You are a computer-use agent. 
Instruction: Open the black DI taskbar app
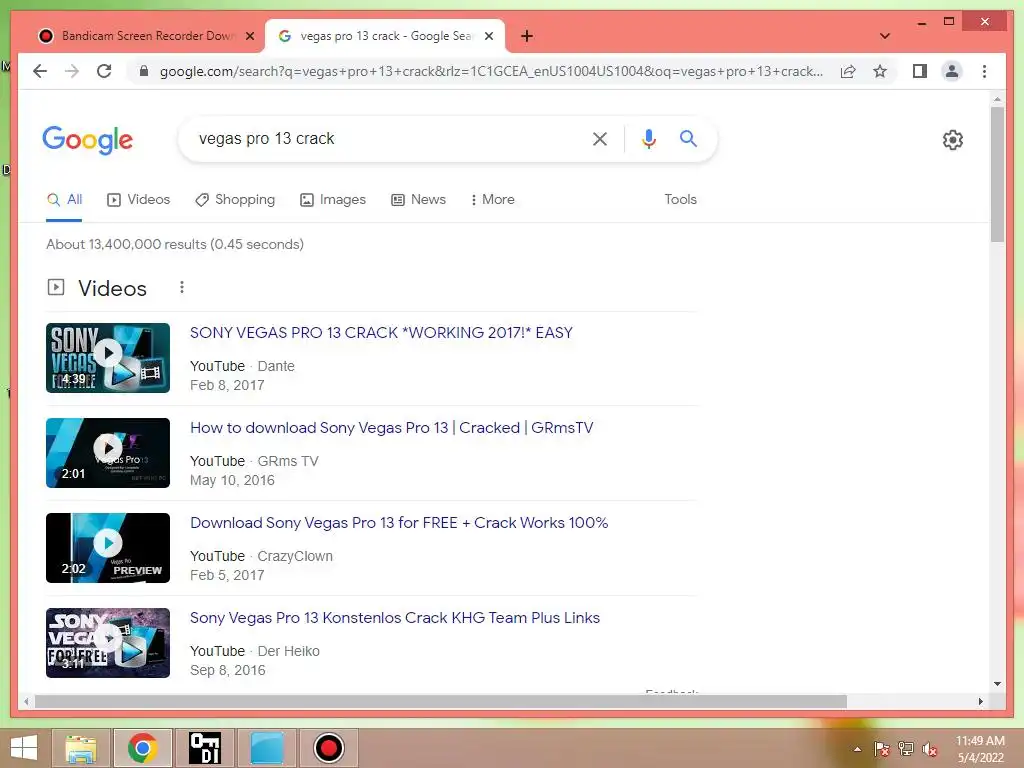(x=204, y=748)
